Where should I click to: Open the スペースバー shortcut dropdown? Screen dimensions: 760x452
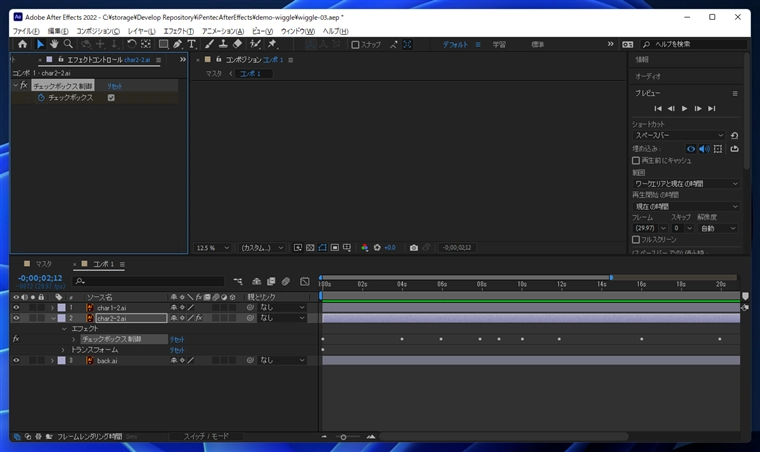pos(679,135)
